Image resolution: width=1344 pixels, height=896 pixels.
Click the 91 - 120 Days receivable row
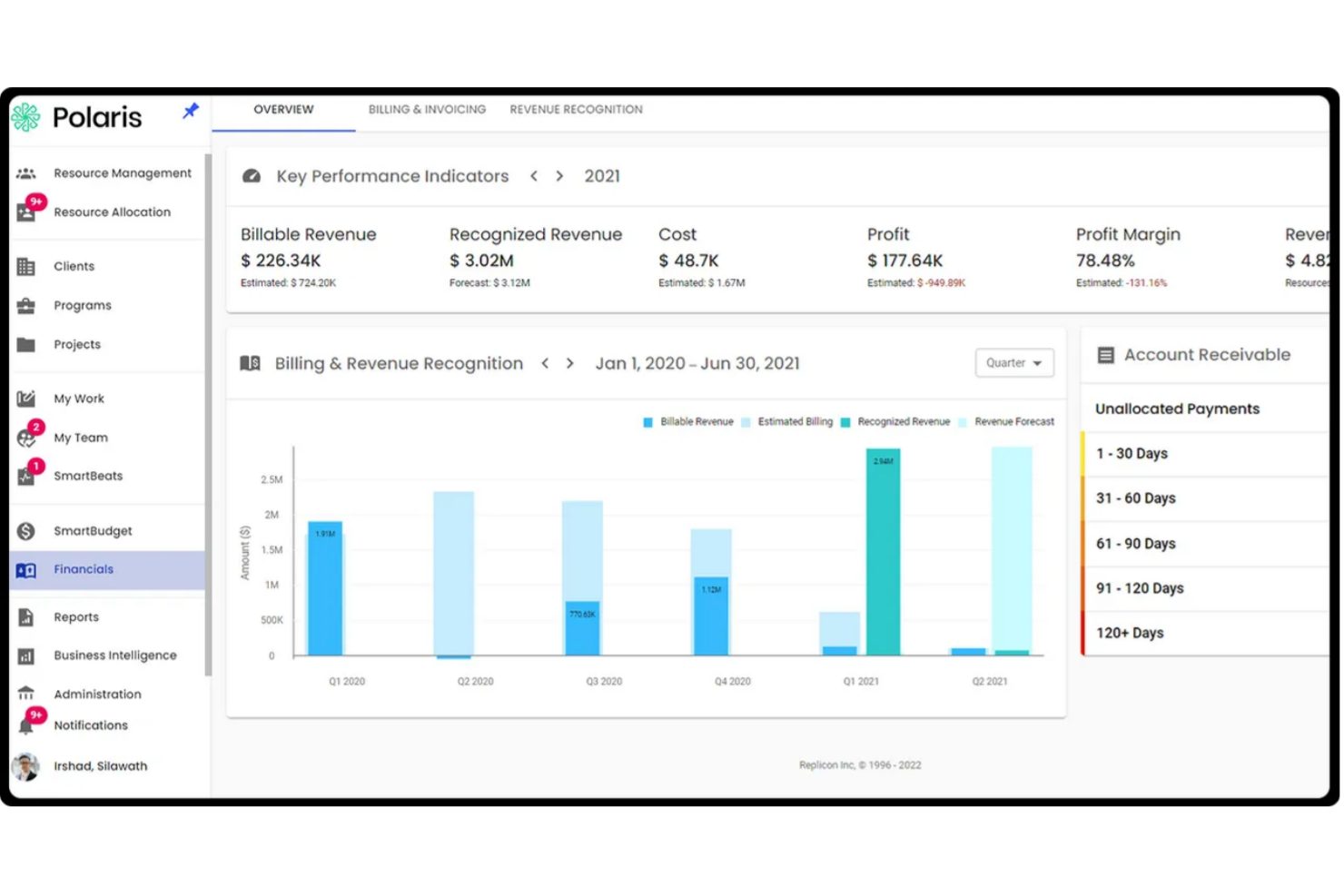click(x=1206, y=588)
